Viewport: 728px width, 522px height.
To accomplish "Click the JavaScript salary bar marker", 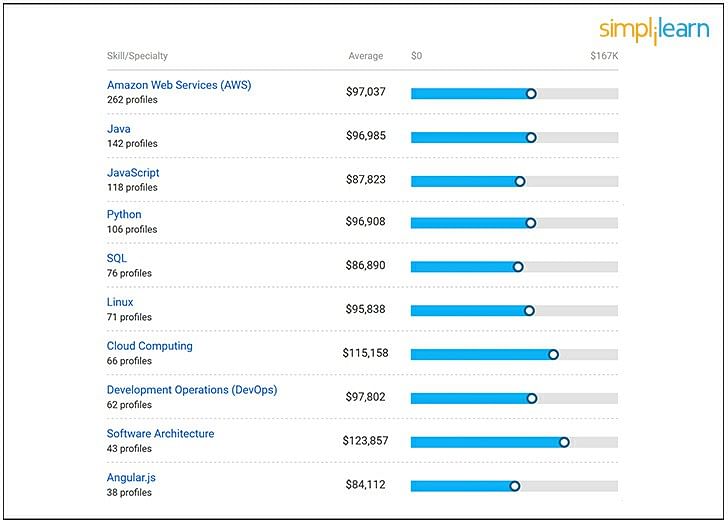I will point(520,181).
